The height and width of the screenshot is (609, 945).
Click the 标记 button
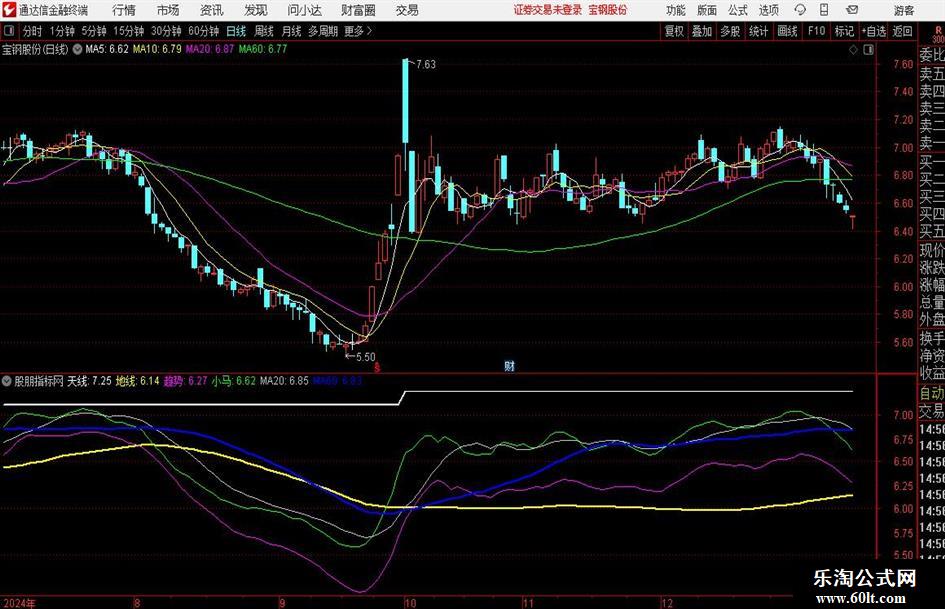844,31
